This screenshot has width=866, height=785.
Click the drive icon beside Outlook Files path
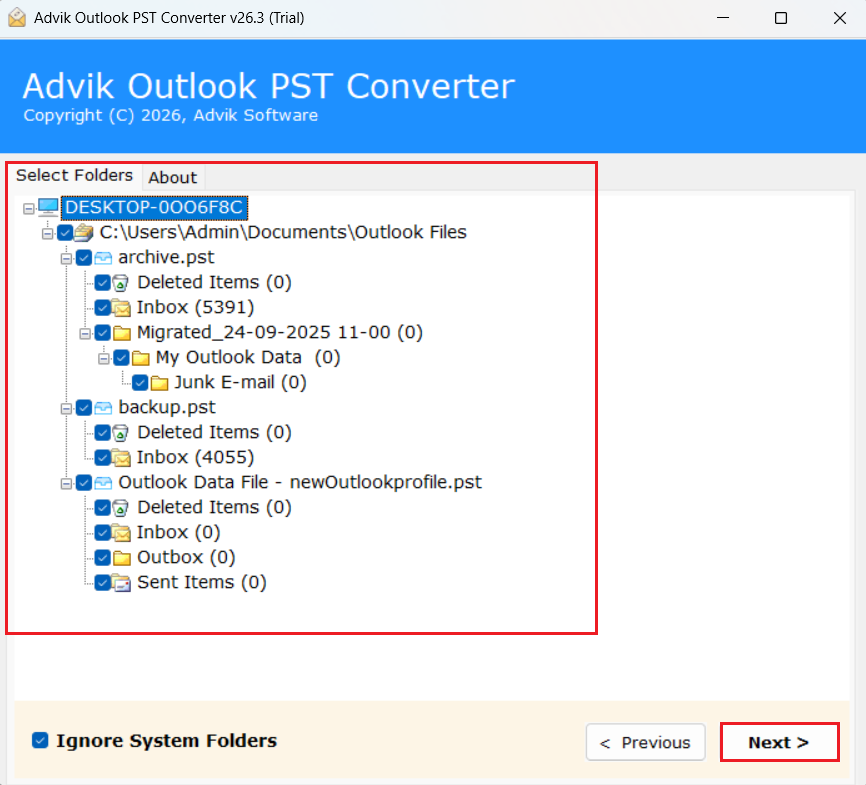(83, 233)
